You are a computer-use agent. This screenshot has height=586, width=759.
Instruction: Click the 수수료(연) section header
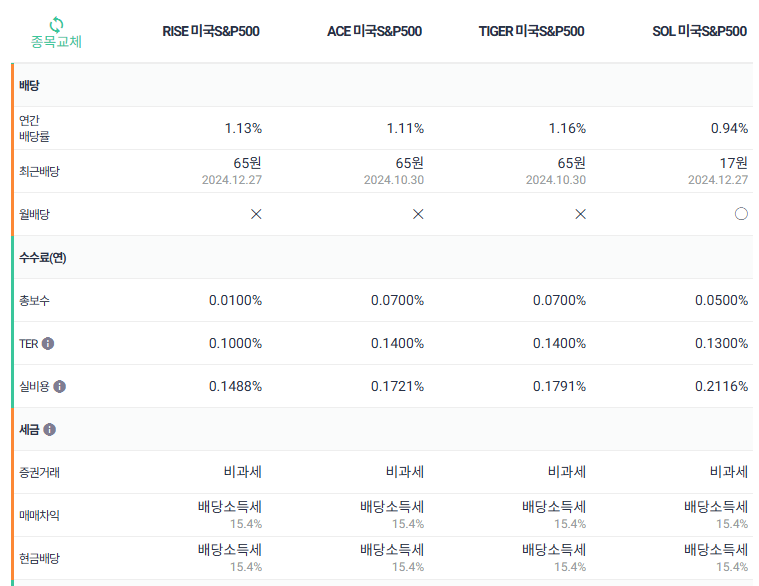click(43, 257)
